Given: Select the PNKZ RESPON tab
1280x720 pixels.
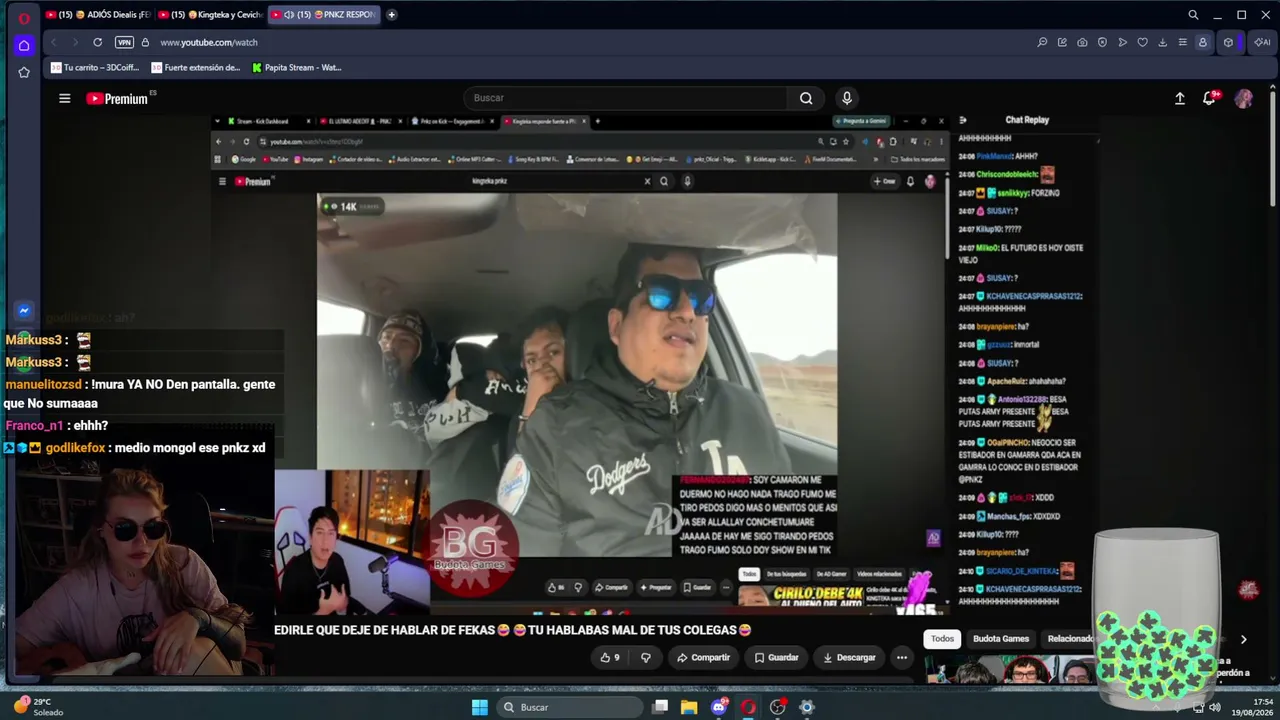Looking at the screenshot, I should pos(324,15).
